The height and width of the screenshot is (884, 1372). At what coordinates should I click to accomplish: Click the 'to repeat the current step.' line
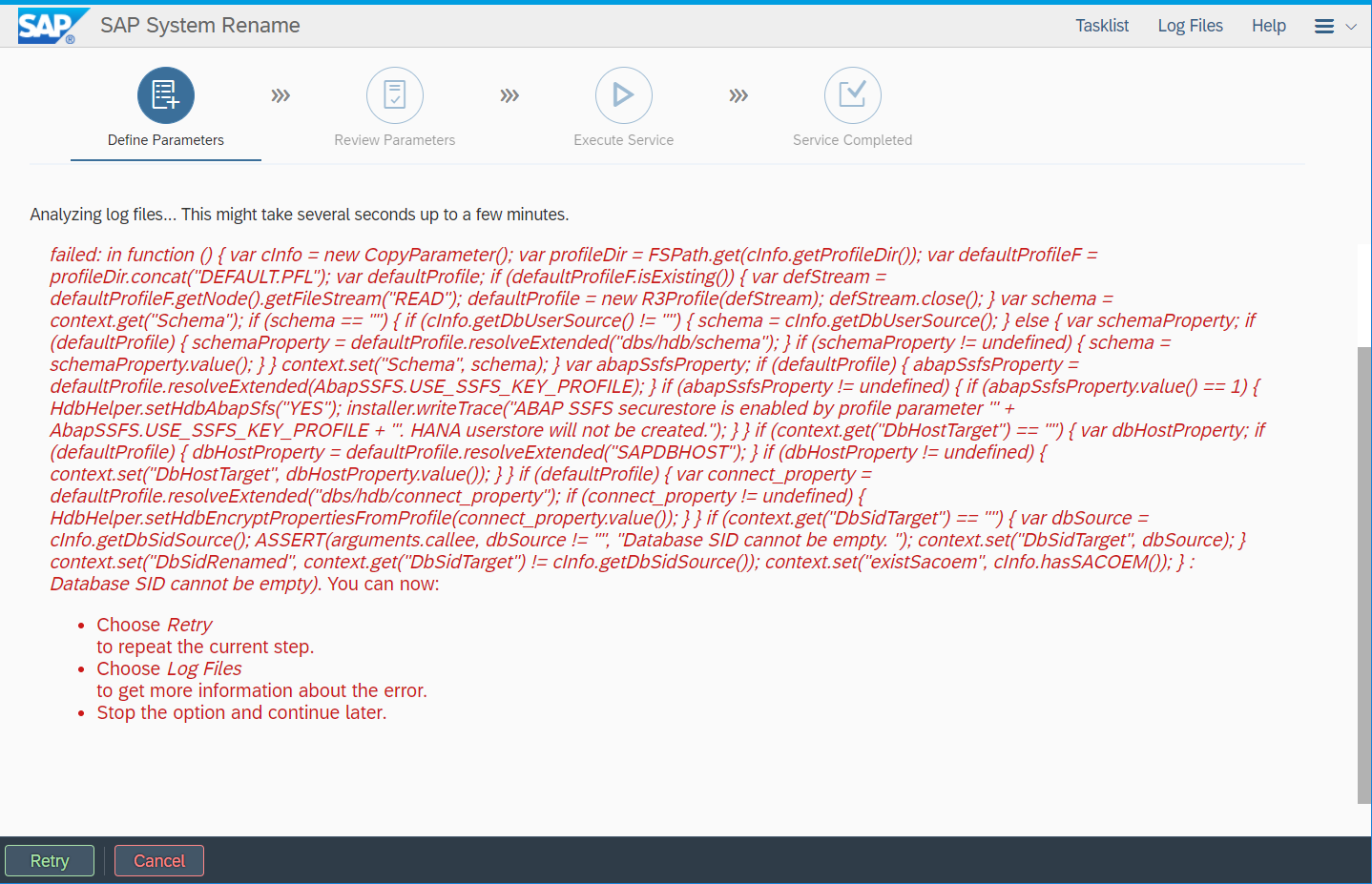(x=205, y=647)
